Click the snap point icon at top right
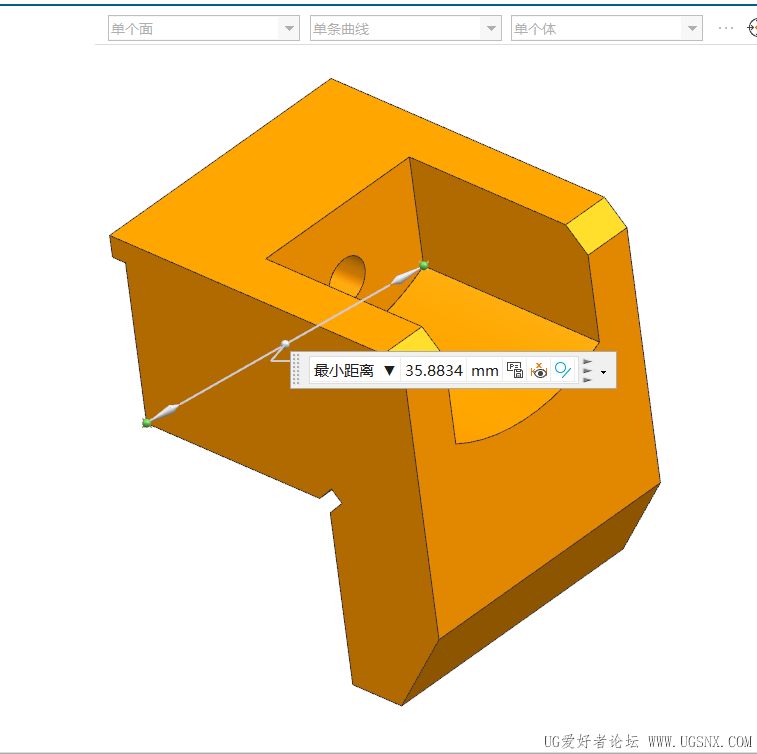 (752, 28)
